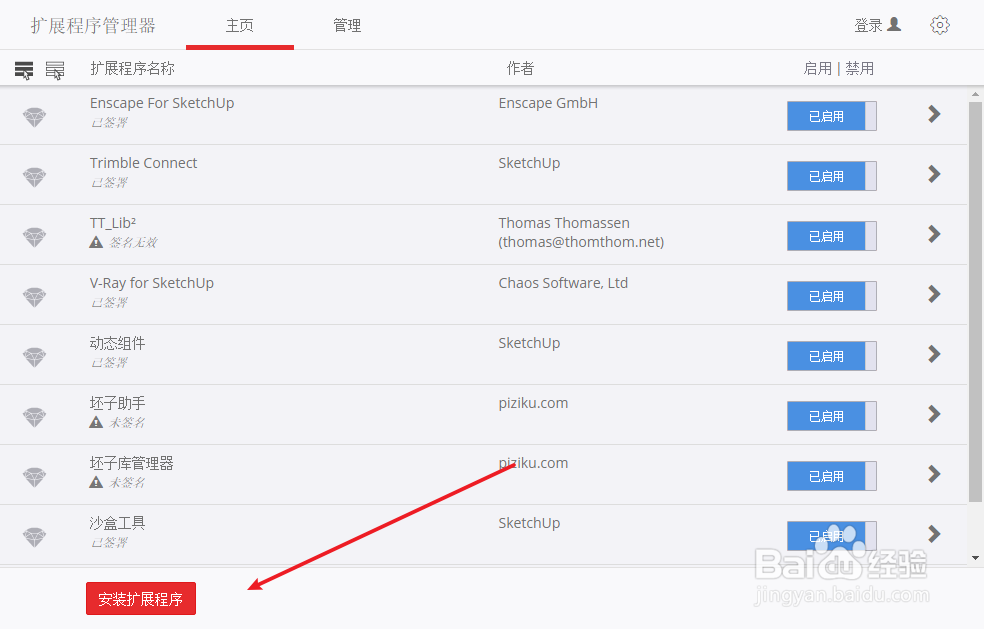
Task: Disable the TT_Lib² extension switch
Action: 832,236
